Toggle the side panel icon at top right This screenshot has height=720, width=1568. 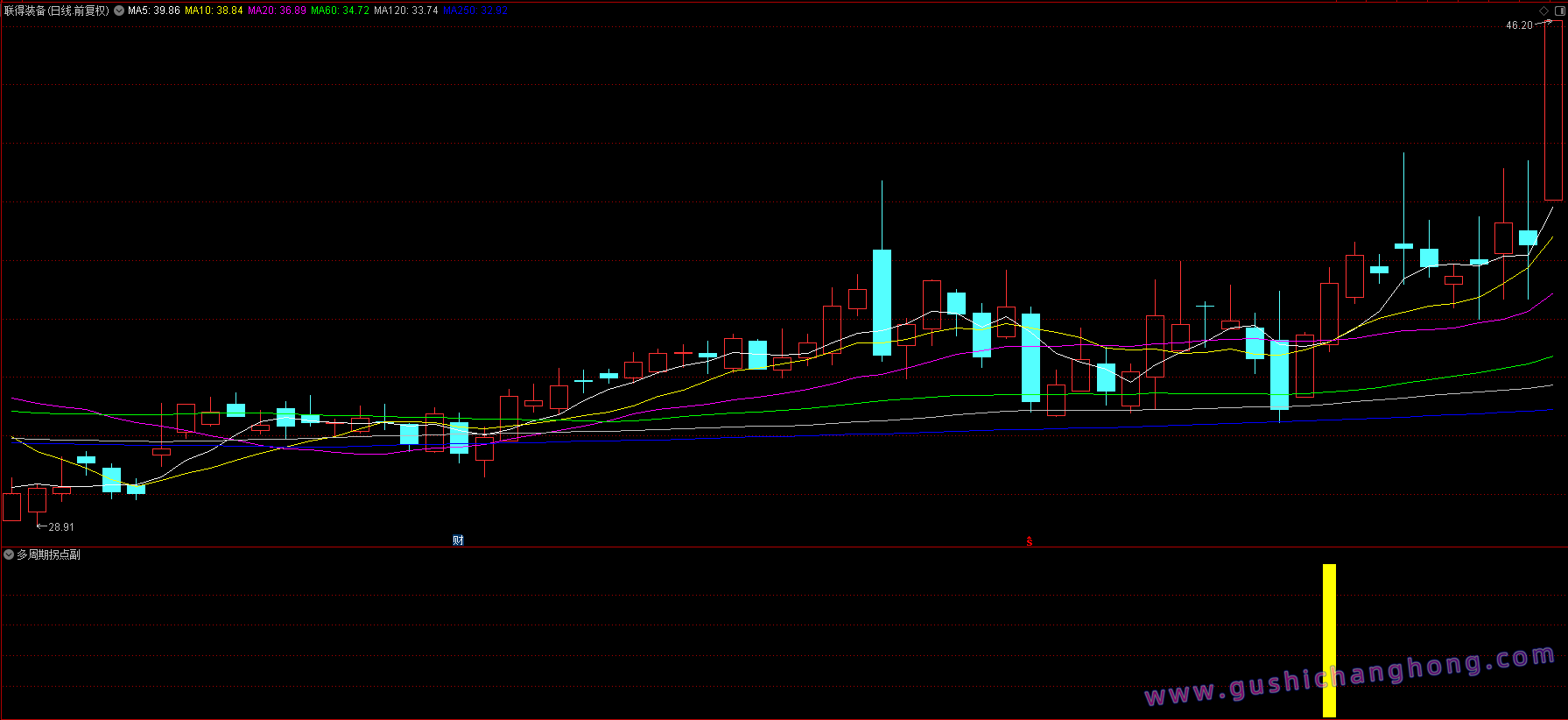(x=1559, y=11)
